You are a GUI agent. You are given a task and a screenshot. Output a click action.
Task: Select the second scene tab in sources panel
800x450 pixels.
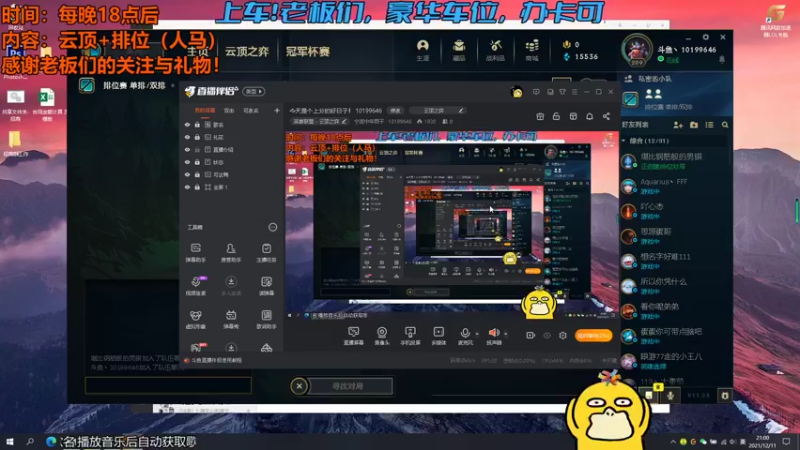click(x=229, y=110)
